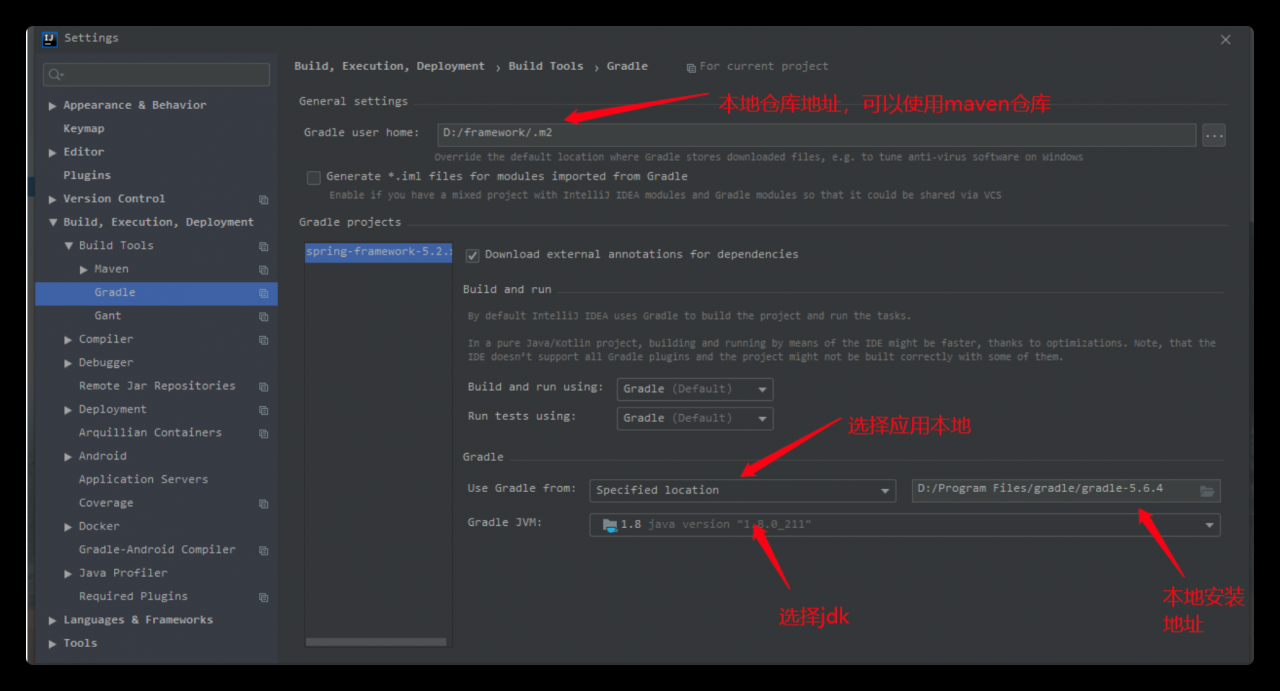
Task: Click the project-level icon beside Version Control
Action: click(264, 199)
